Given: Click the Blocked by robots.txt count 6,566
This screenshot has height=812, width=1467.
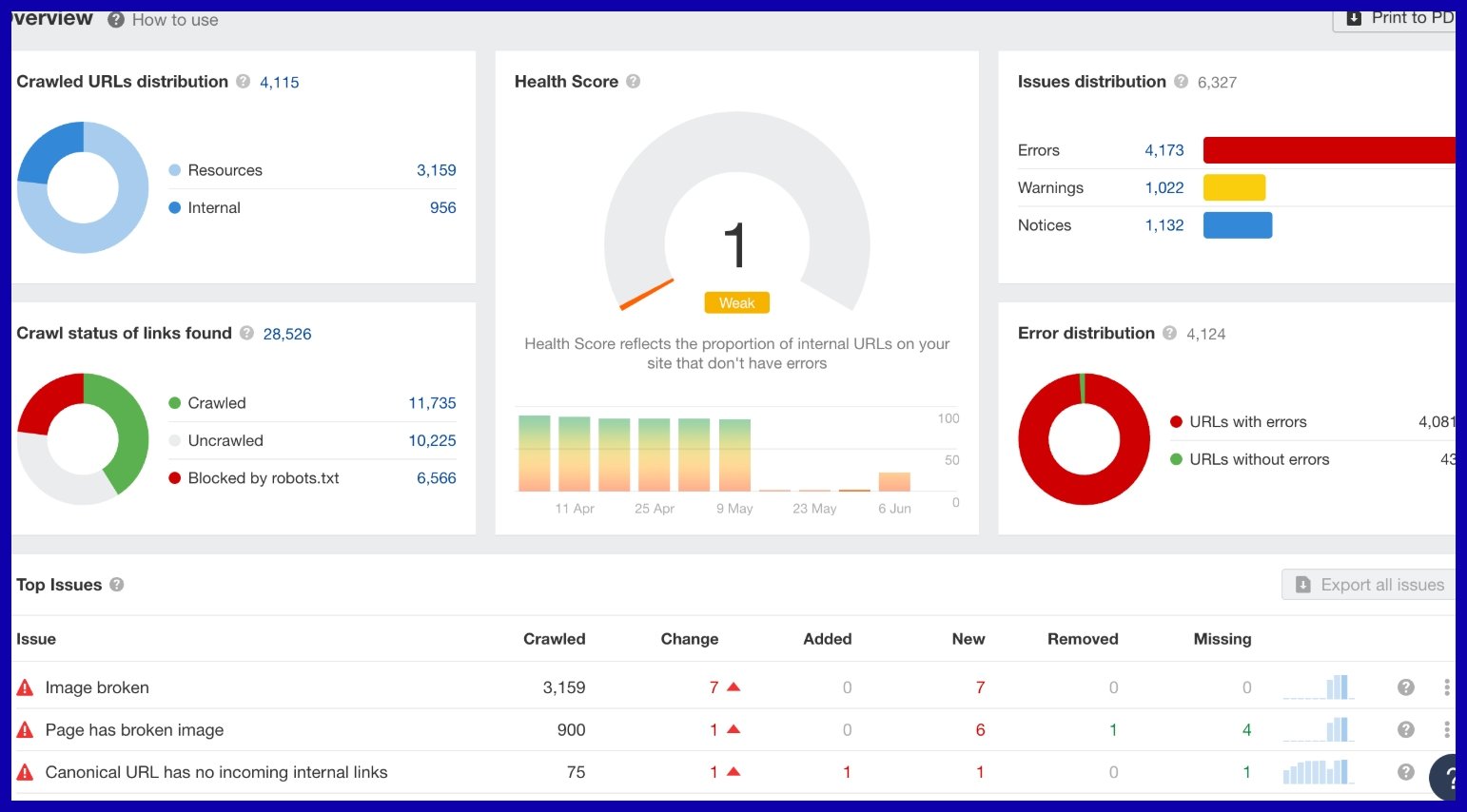Looking at the screenshot, I should (436, 478).
